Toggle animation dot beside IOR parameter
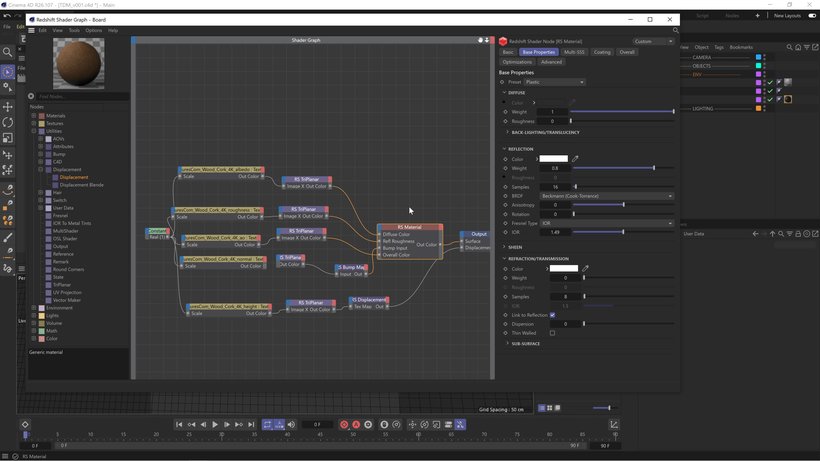 point(505,232)
